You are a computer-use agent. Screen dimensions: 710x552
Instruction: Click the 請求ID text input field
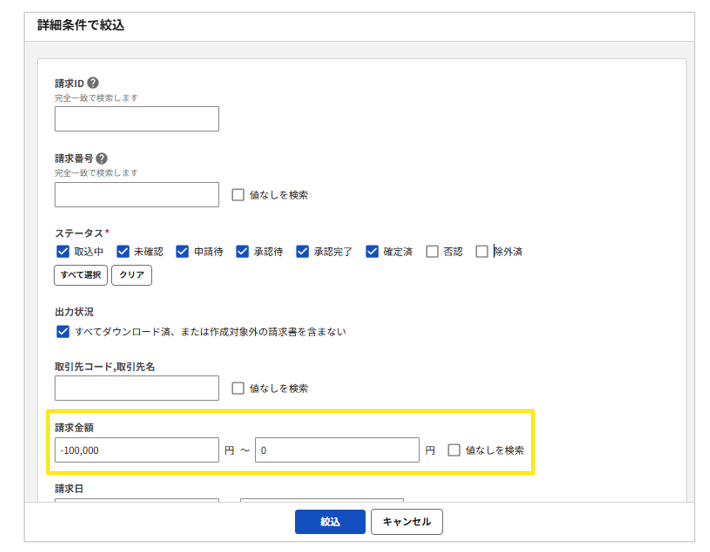point(136,119)
